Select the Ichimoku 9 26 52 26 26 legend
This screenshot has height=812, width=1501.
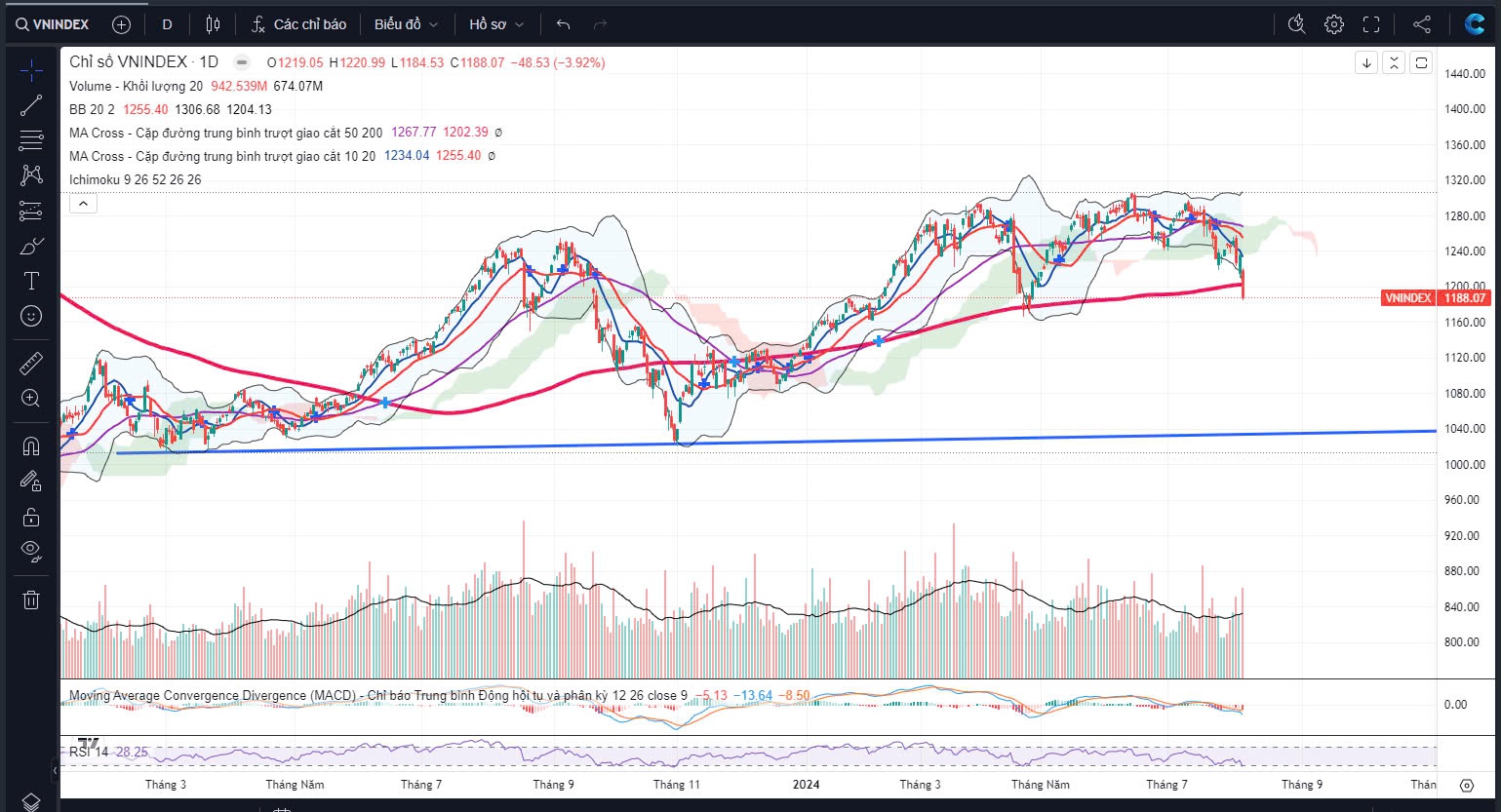(136, 179)
